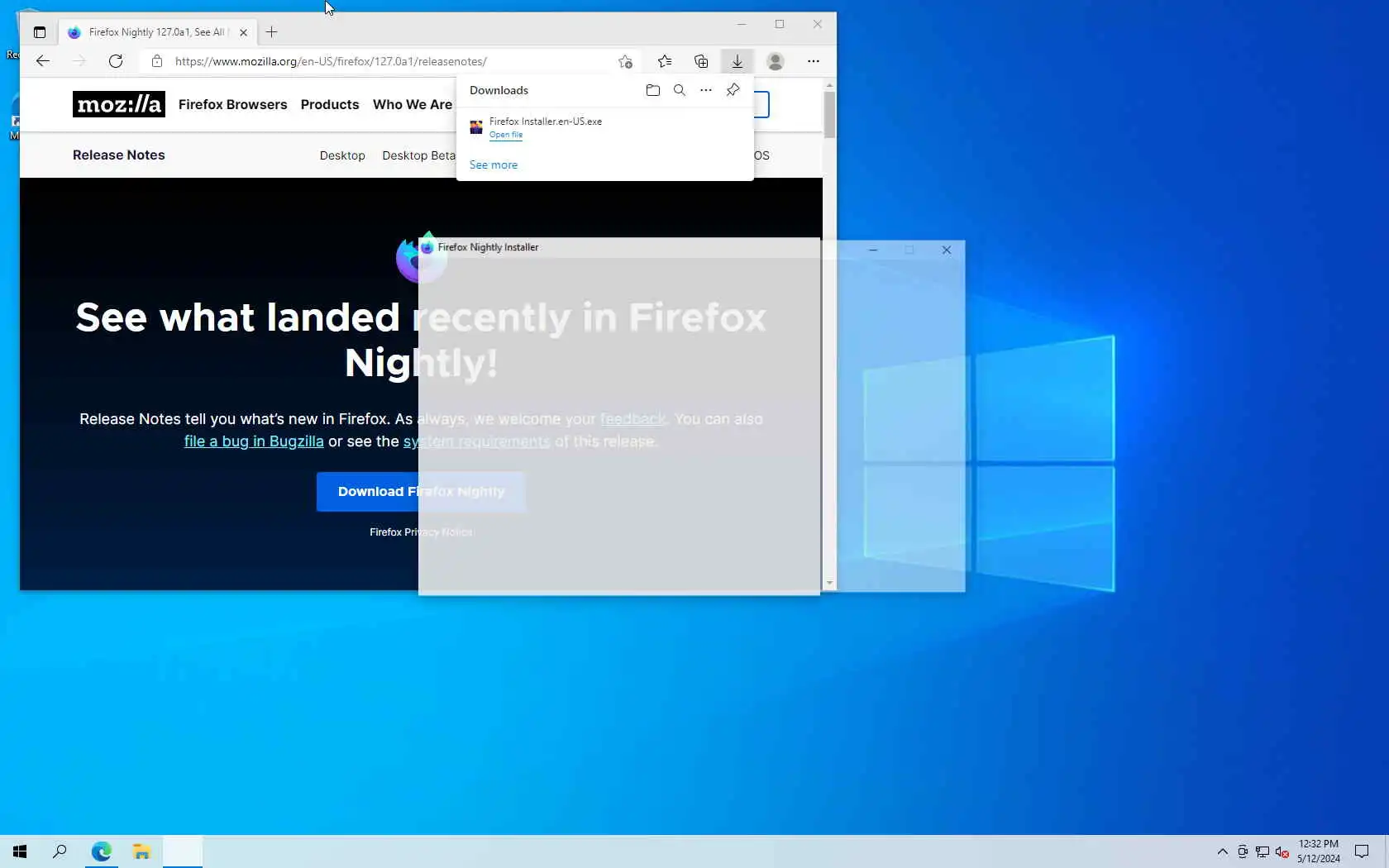Image resolution: width=1389 pixels, height=868 pixels.
Task: View site information via the lock icon
Action: click(157, 61)
